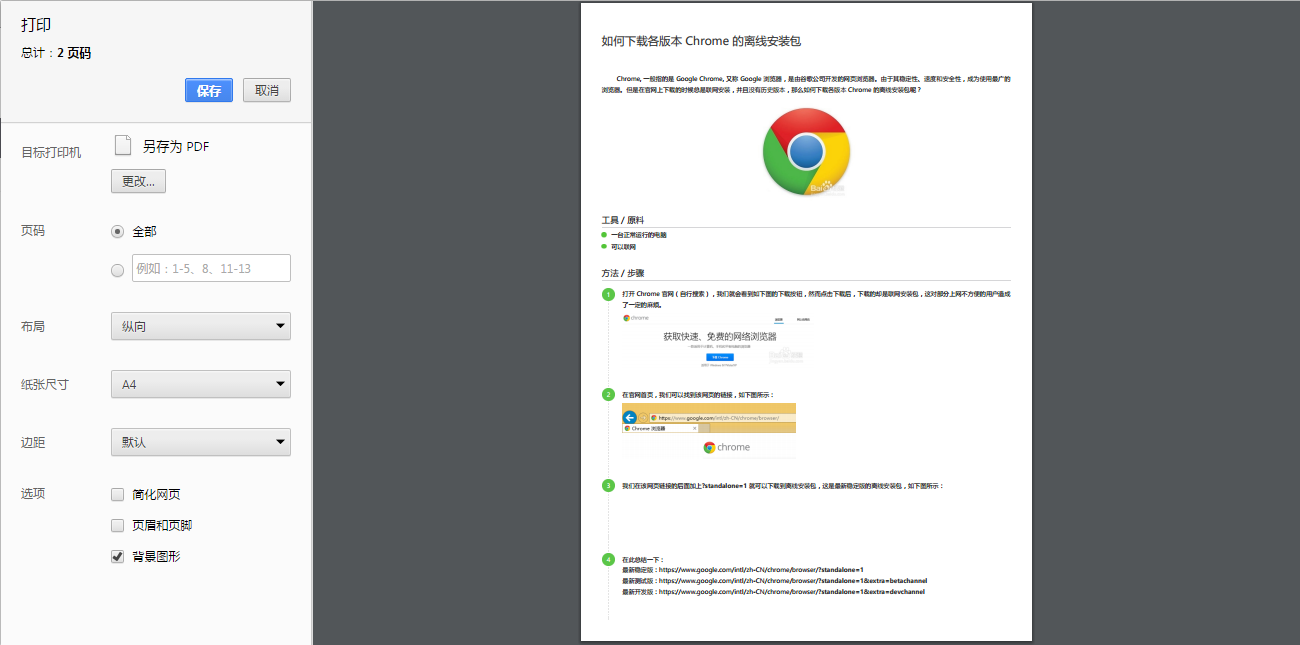Click the step 1 Chrome download page thumbnail

tap(719, 341)
